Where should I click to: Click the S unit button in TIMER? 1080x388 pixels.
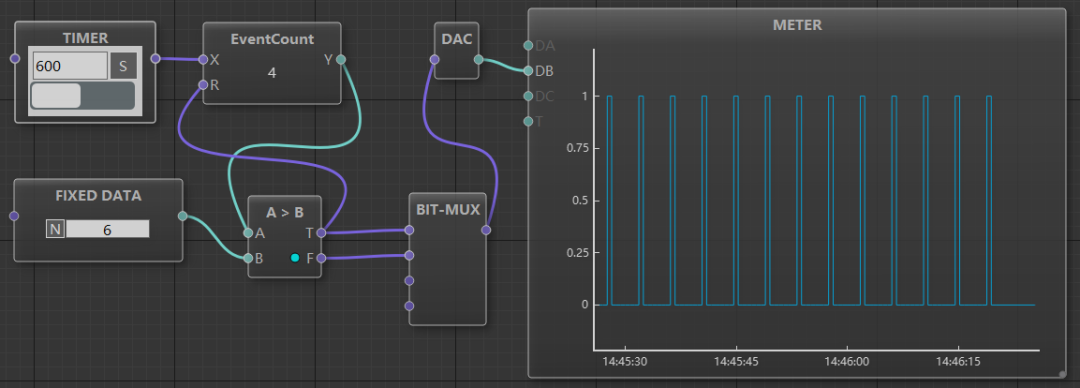pos(123,66)
